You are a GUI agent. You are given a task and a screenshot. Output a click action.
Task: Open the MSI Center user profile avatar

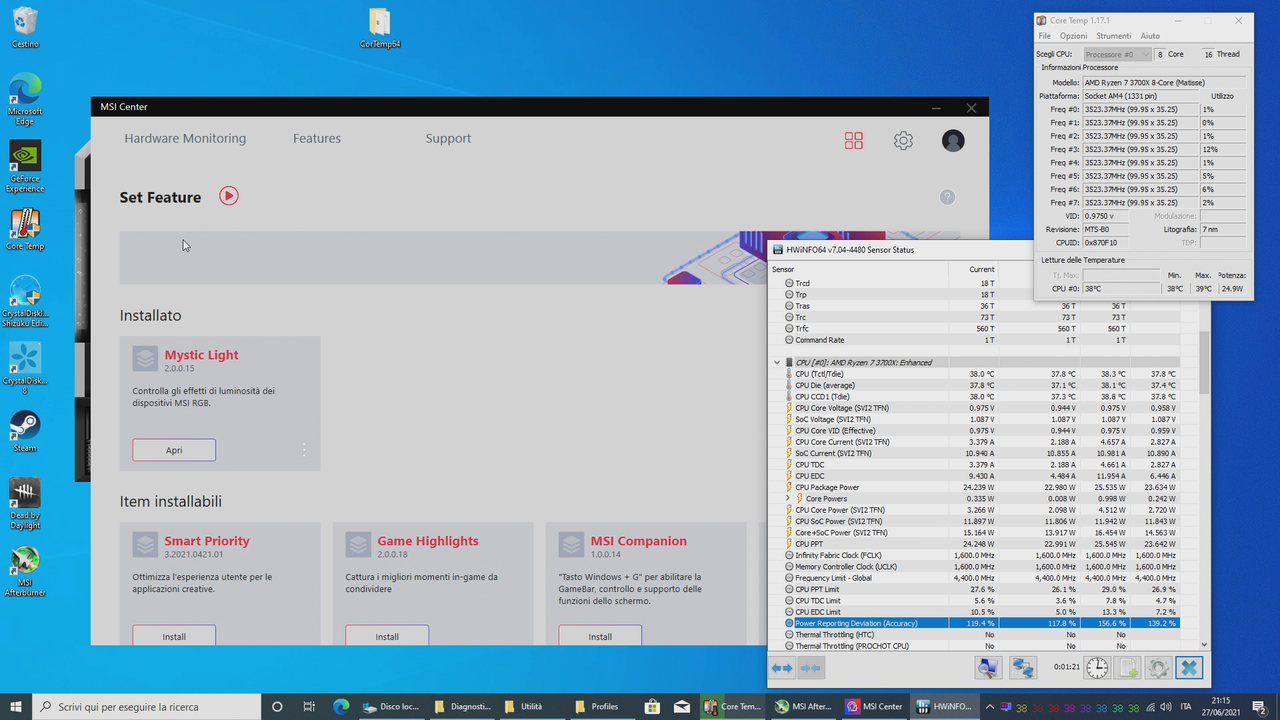coord(953,141)
